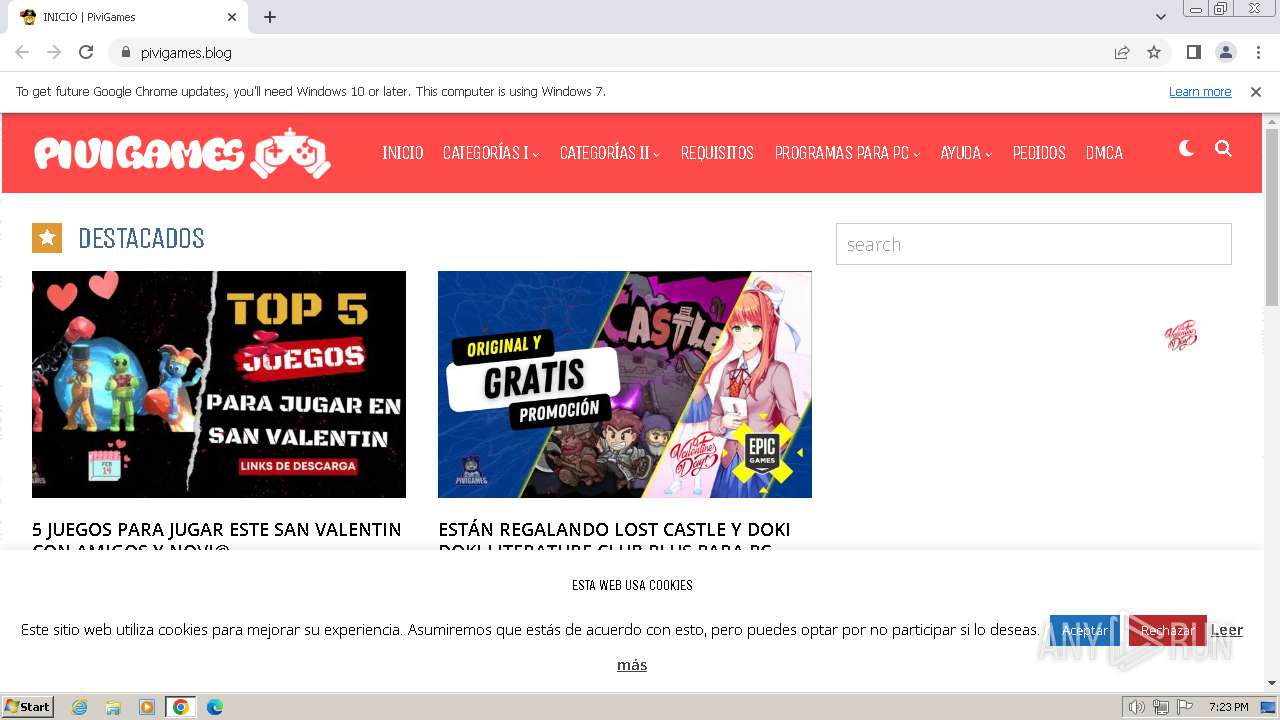This screenshot has height=720, width=1280.
Task: Open Windows Explorer folder taskbar icon
Action: pyautogui.click(x=113, y=707)
